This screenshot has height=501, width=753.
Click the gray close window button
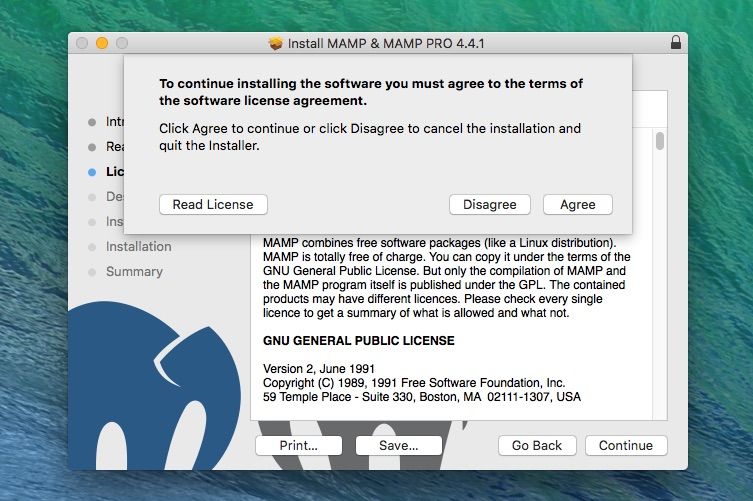82,43
